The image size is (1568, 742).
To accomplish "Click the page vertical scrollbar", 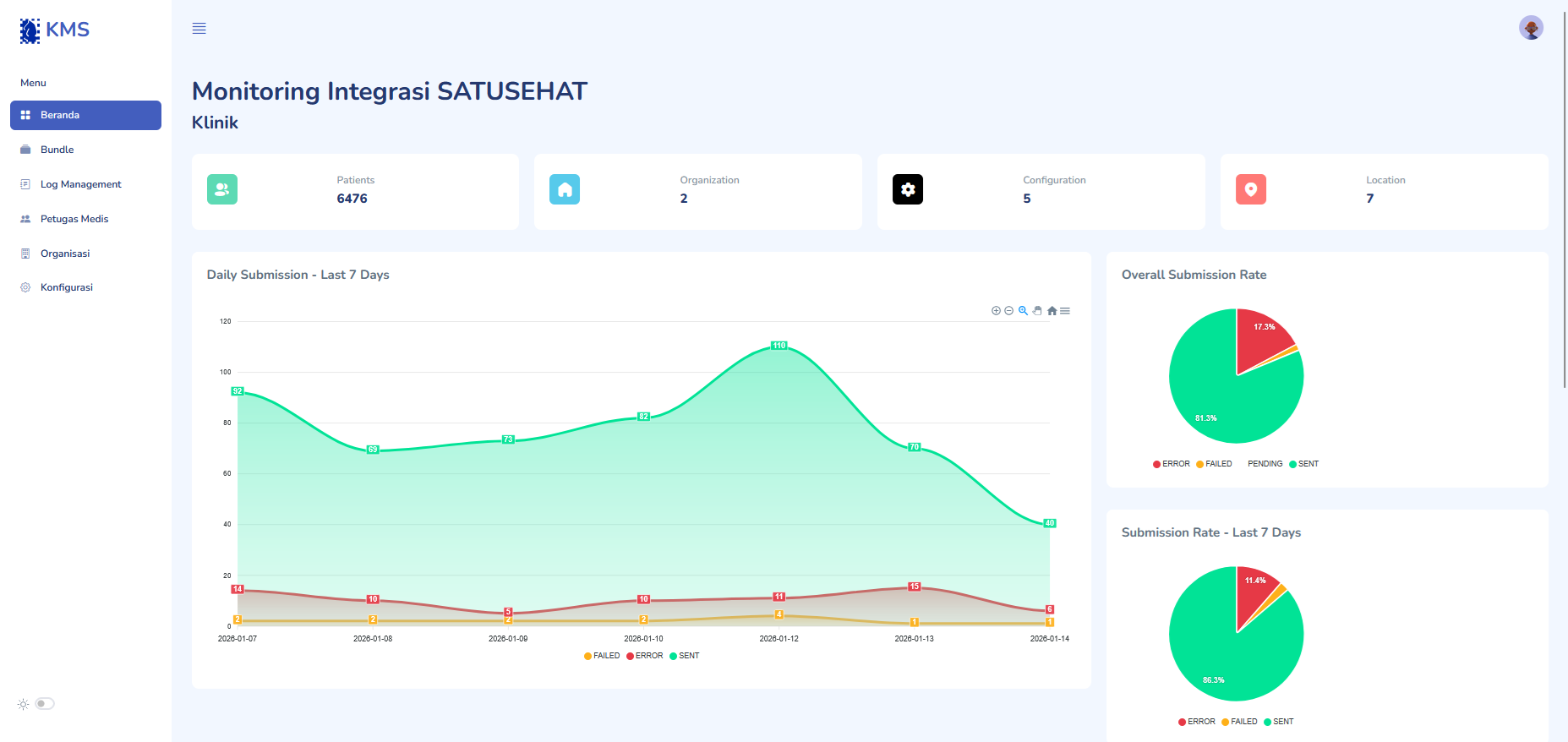I will (x=1565, y=199).
